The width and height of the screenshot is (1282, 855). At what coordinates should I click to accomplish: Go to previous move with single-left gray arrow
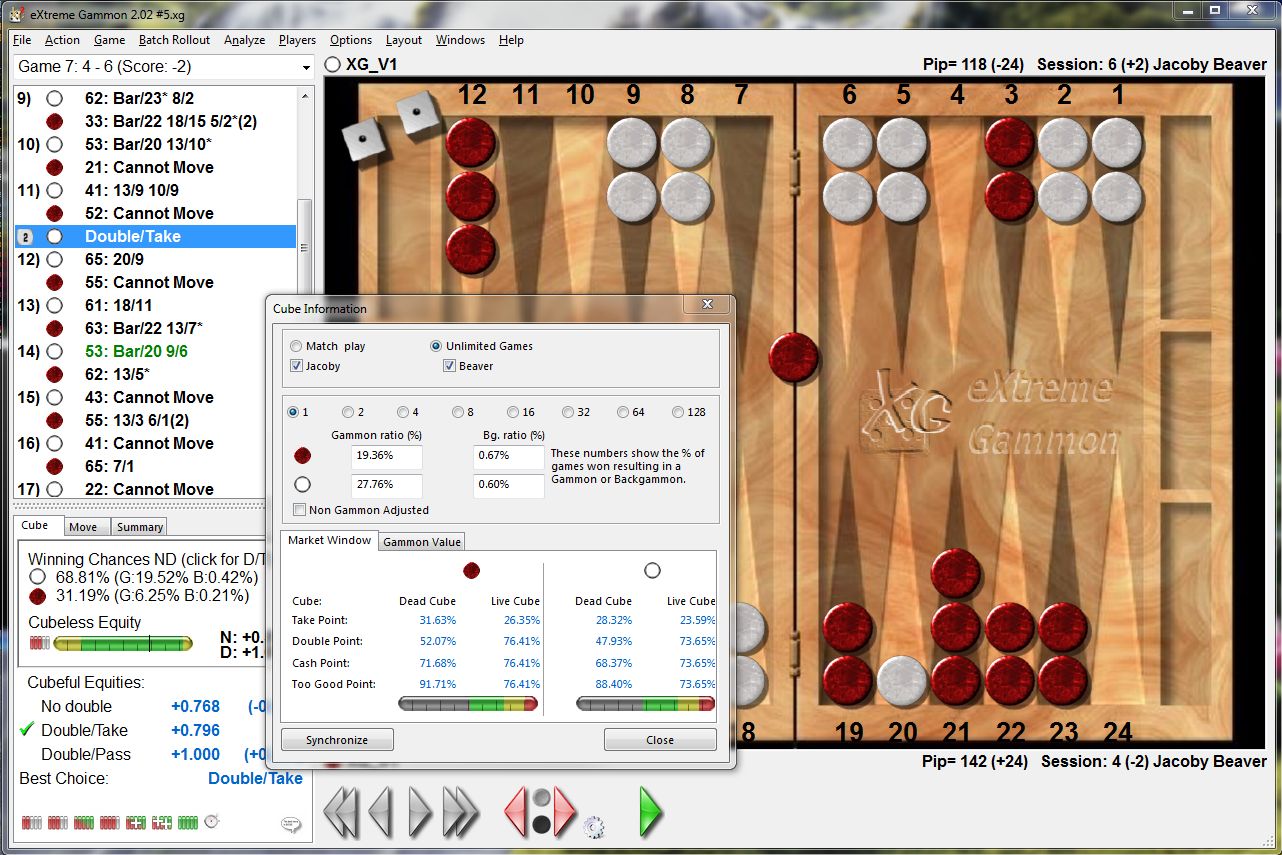[x=380, y=811]
